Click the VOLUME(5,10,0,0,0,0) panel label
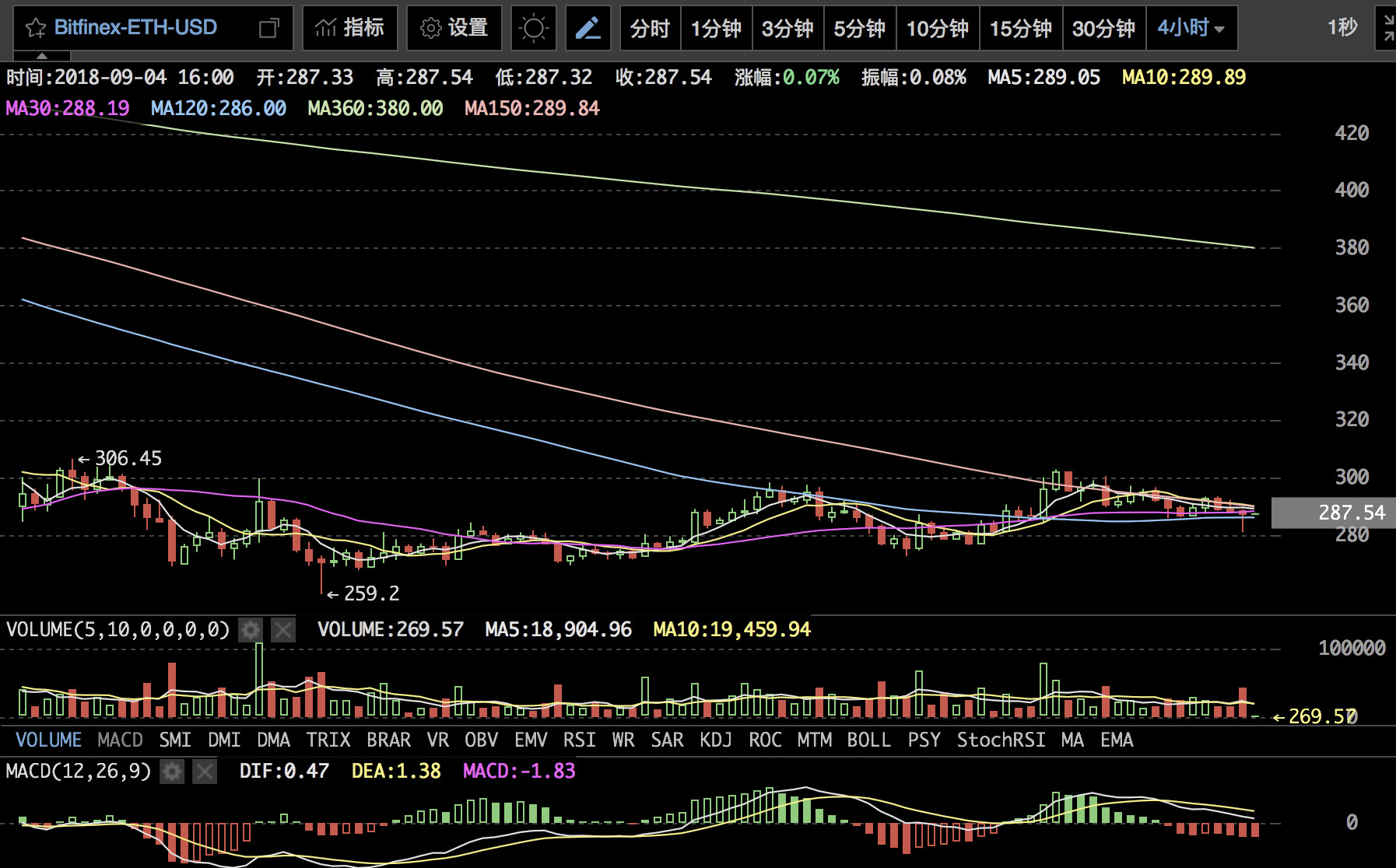Screen dimensions: 1396x868 click(x=118, y=629)
